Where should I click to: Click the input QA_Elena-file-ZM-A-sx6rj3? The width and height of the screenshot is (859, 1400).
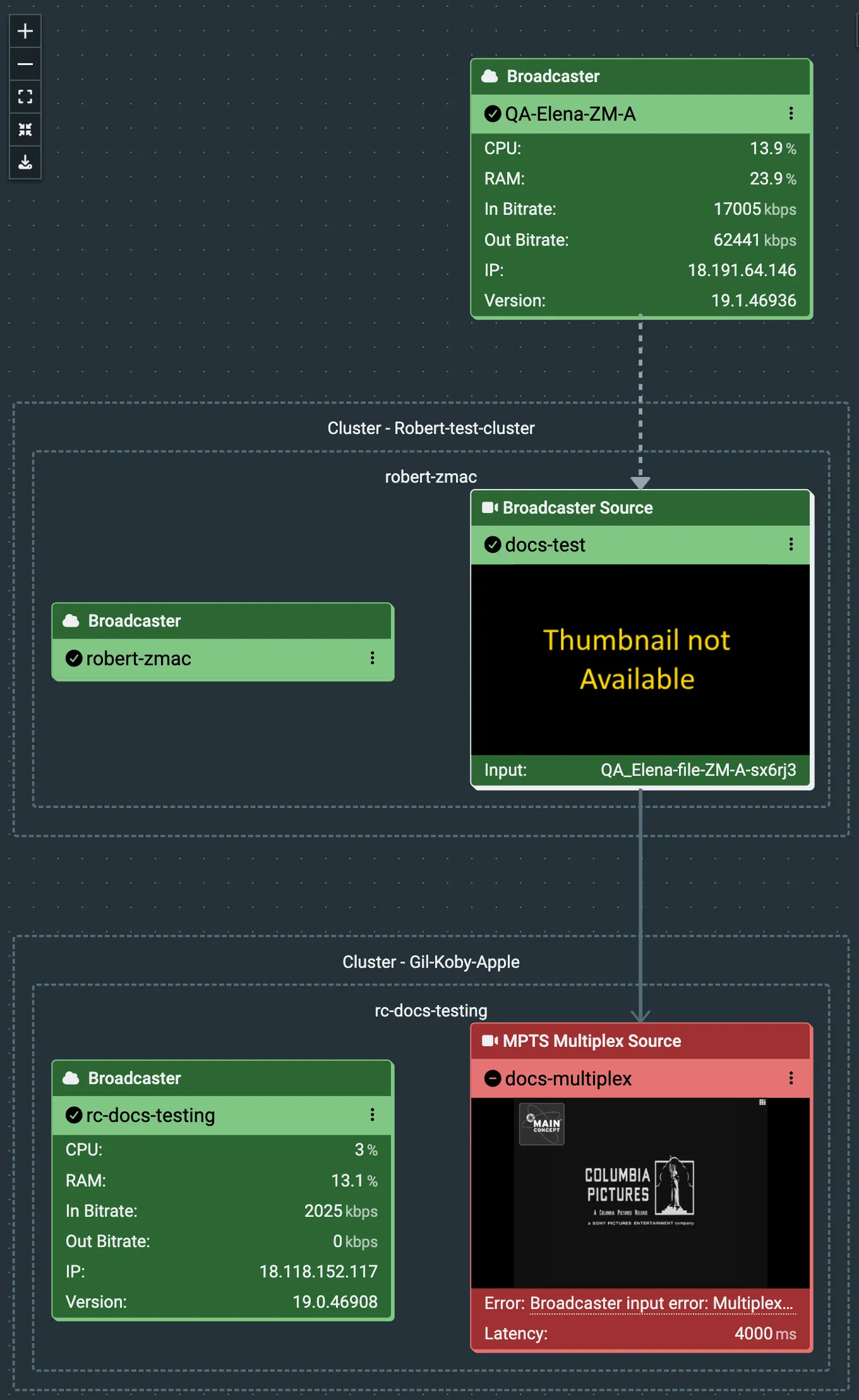click(x=699, y=770)
